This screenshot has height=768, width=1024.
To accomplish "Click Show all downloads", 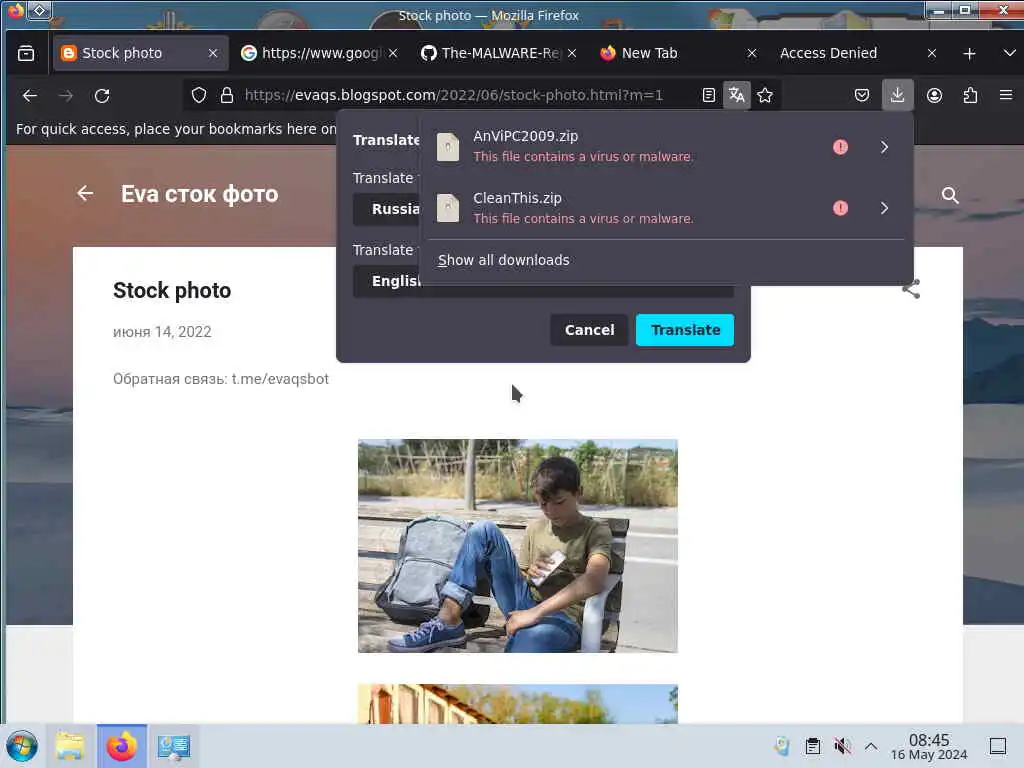I will (504, 260).
